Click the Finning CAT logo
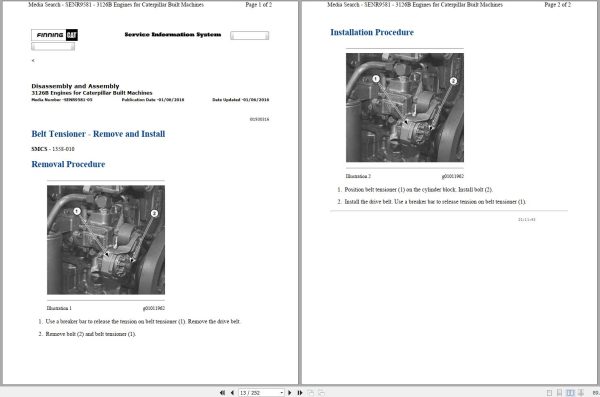600x397 pixels. (x=54, y=35)
